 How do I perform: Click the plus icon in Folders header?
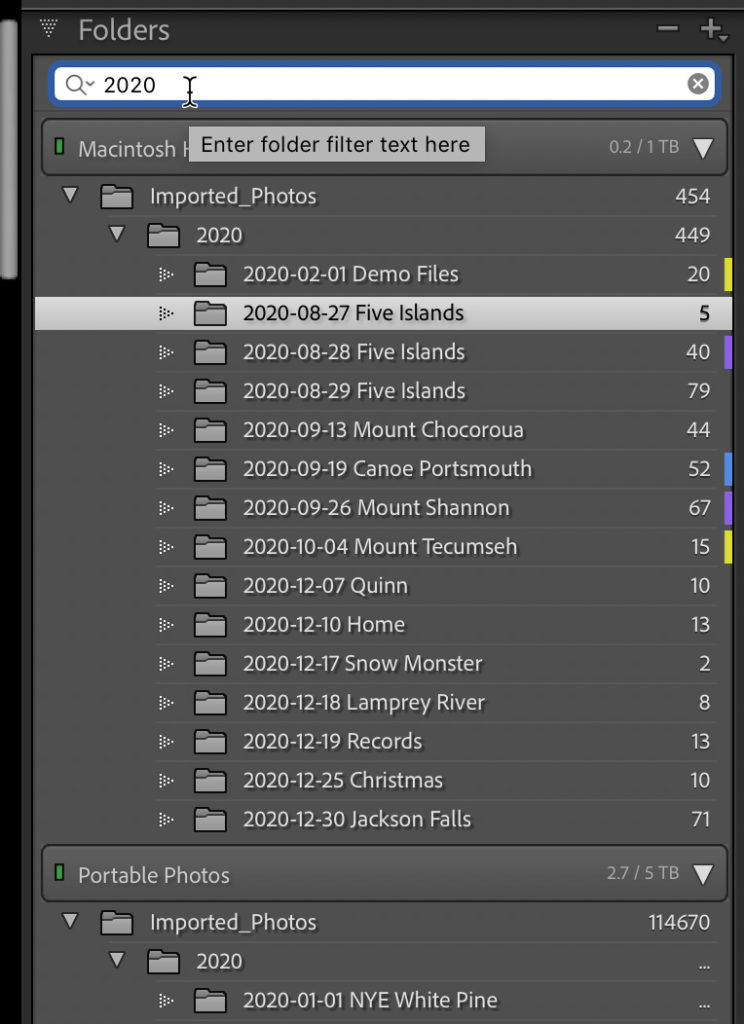tap(713, 30)
